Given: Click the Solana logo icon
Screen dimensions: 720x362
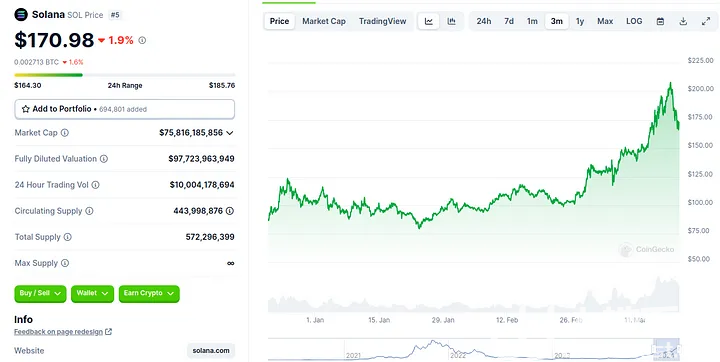Looking at the screenshot, I should (21, 15).
